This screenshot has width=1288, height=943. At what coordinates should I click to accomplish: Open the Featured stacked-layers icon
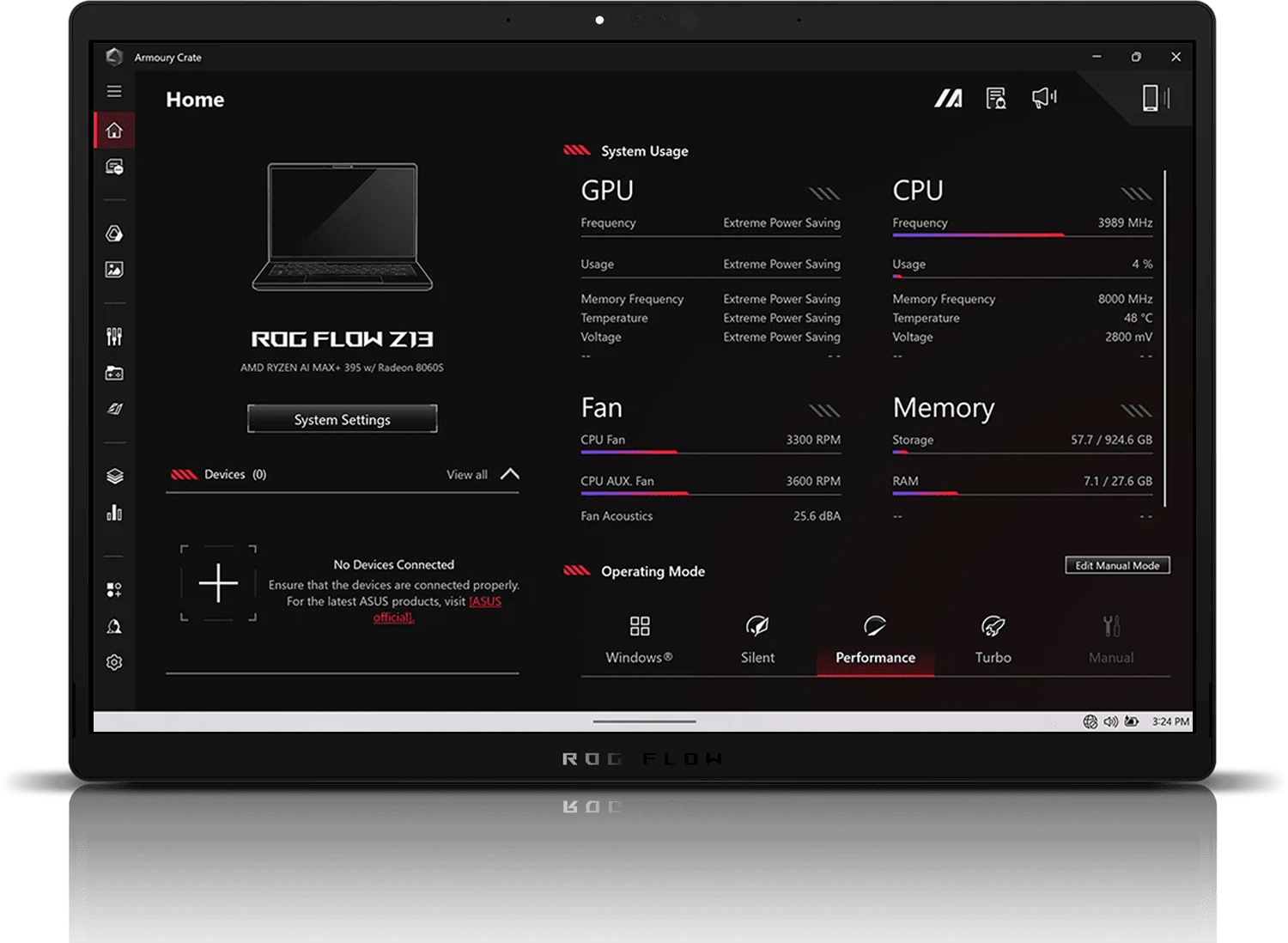coord(114,476)
